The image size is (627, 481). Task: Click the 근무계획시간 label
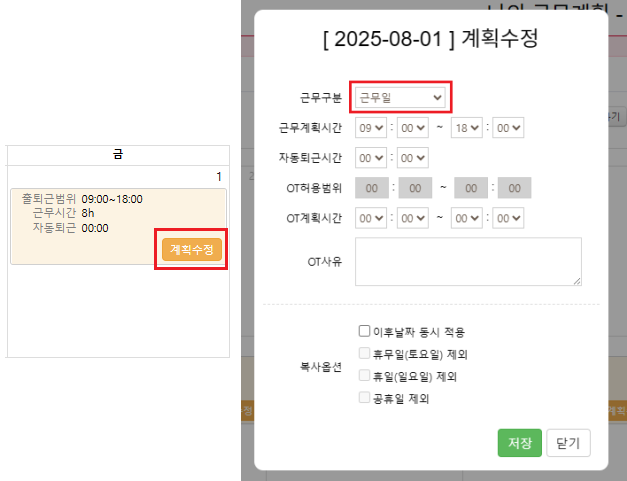tap(310, 128)
